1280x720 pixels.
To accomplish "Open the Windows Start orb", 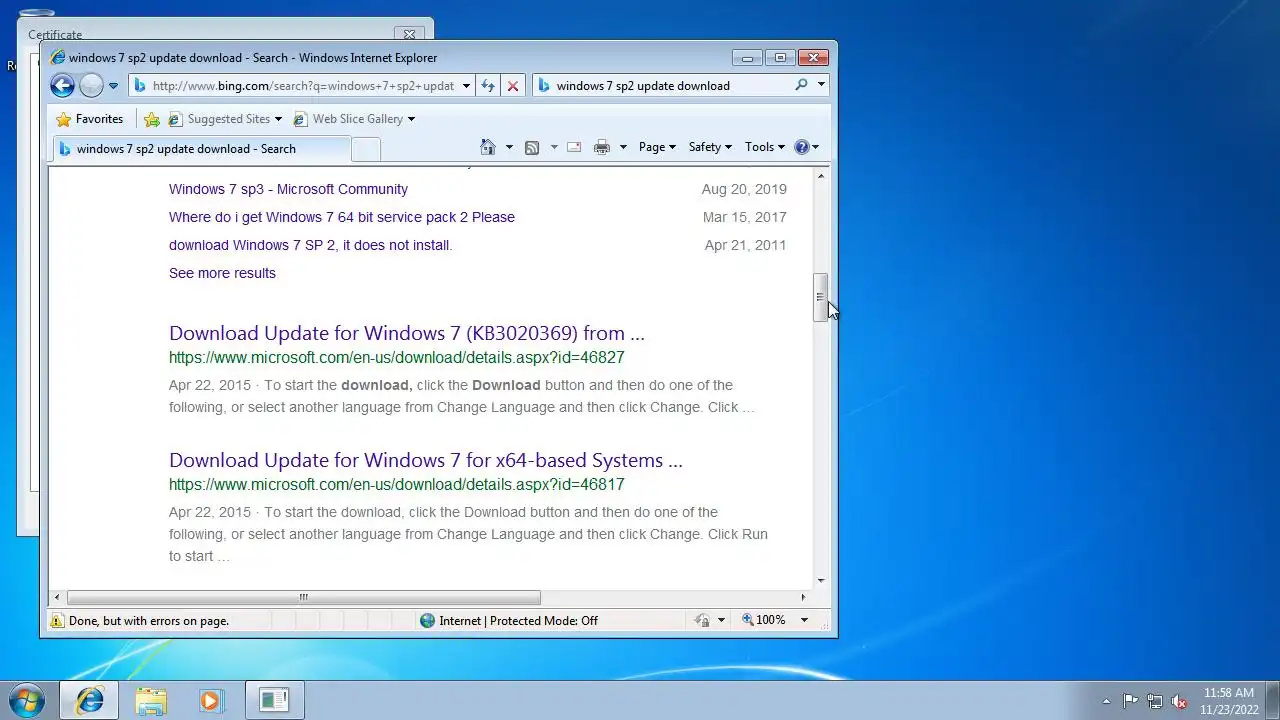I will pyautogui.click(x=26, y=700).
